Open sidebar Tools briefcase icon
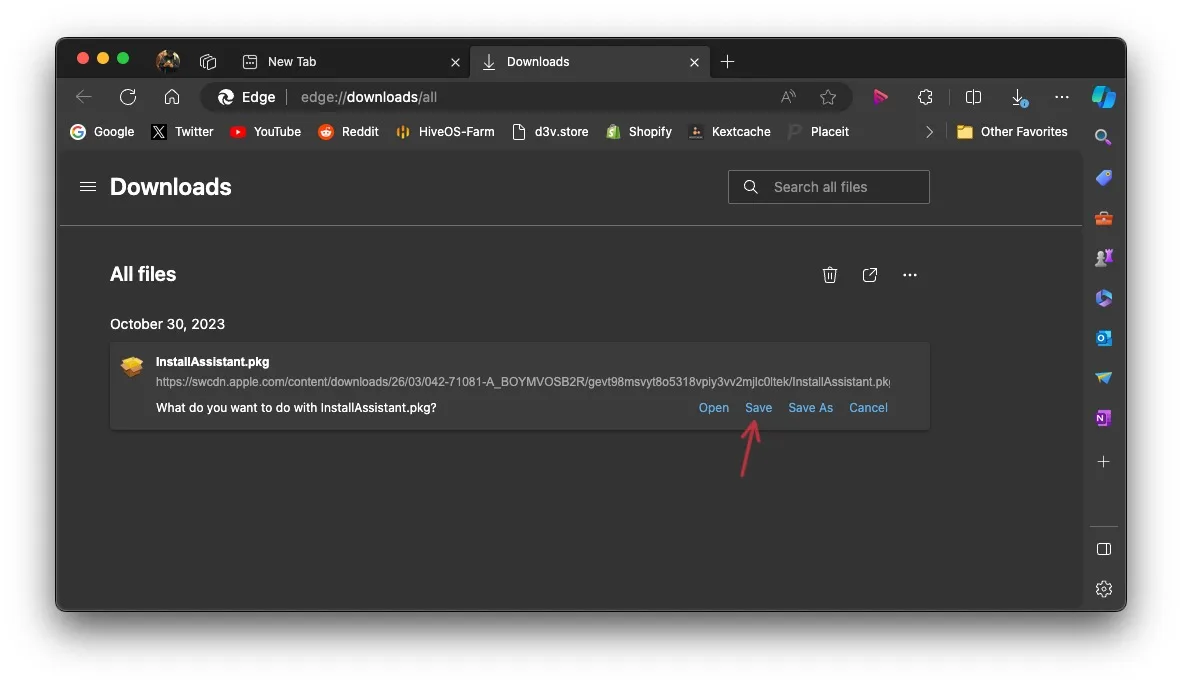The width and height of the screenshot is (1182, 685). pyautogui.click(x=1104, y=219)
